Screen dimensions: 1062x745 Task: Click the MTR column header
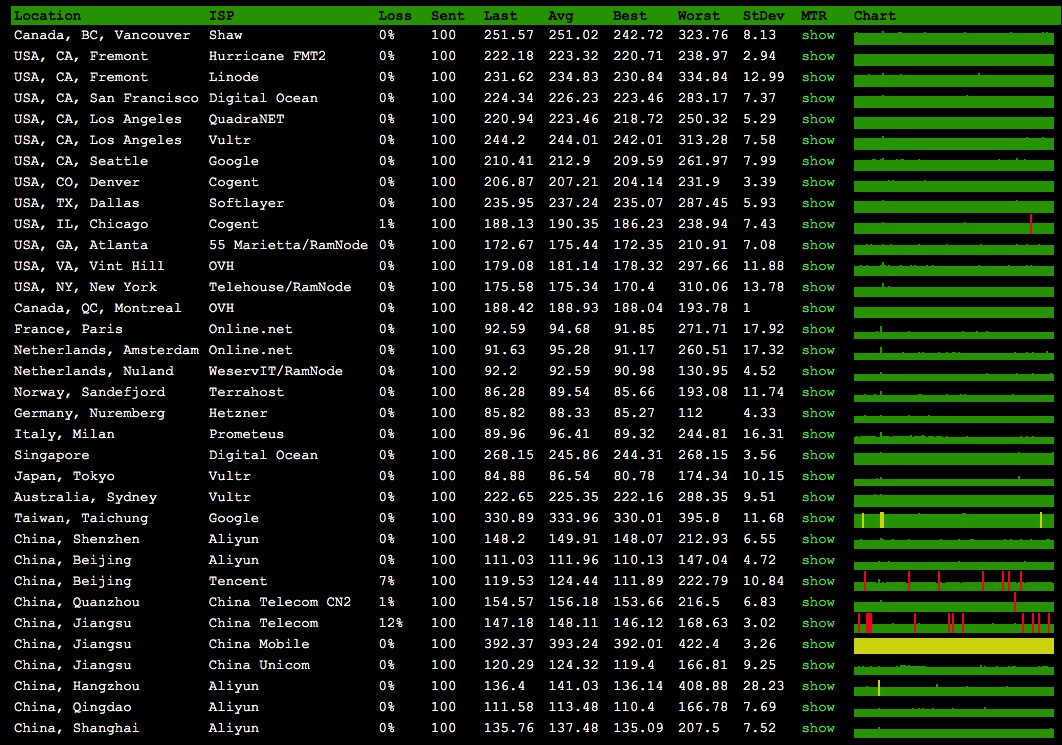(813, 16)
